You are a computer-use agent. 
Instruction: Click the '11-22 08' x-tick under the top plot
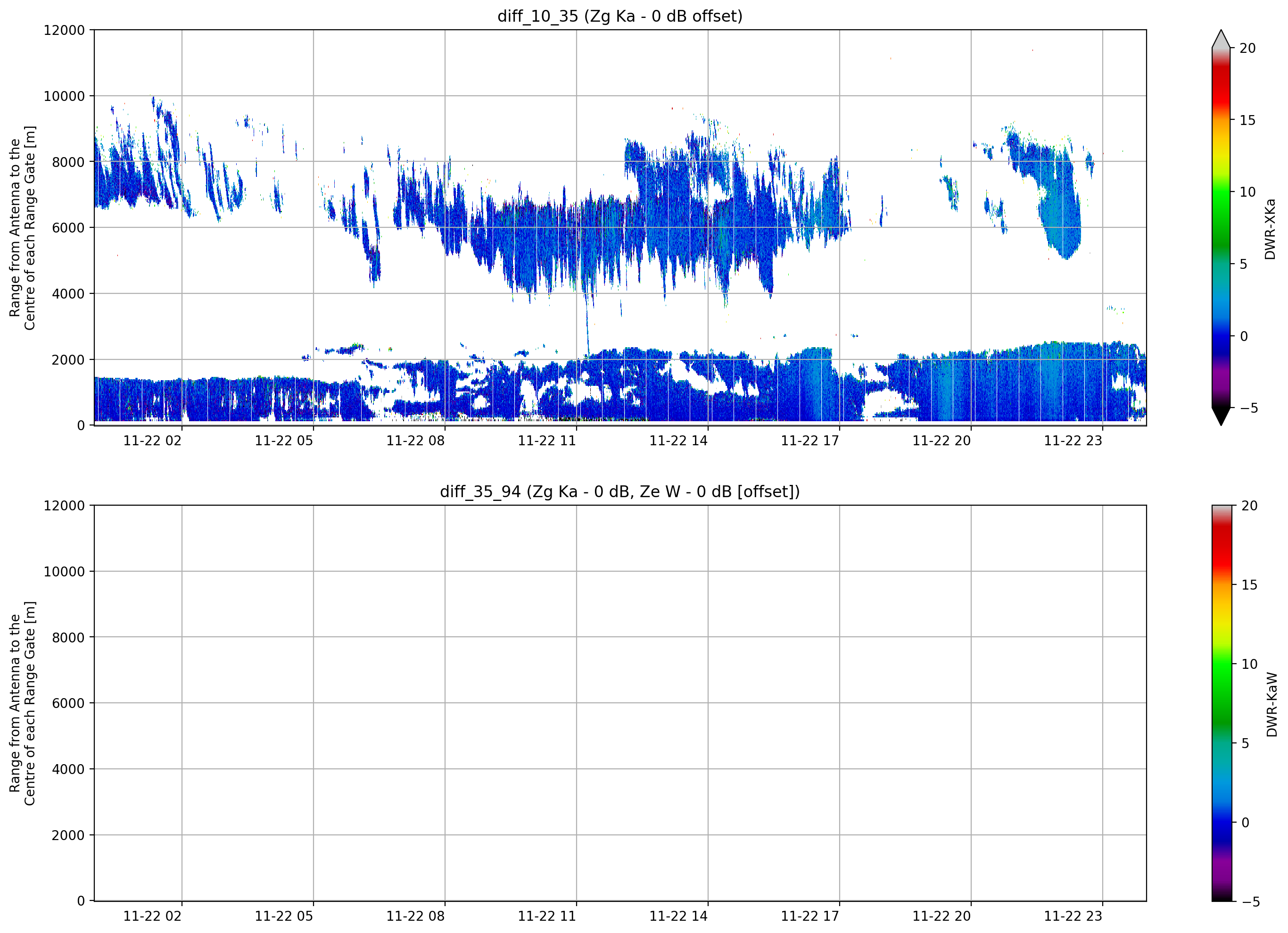[415, 441]
